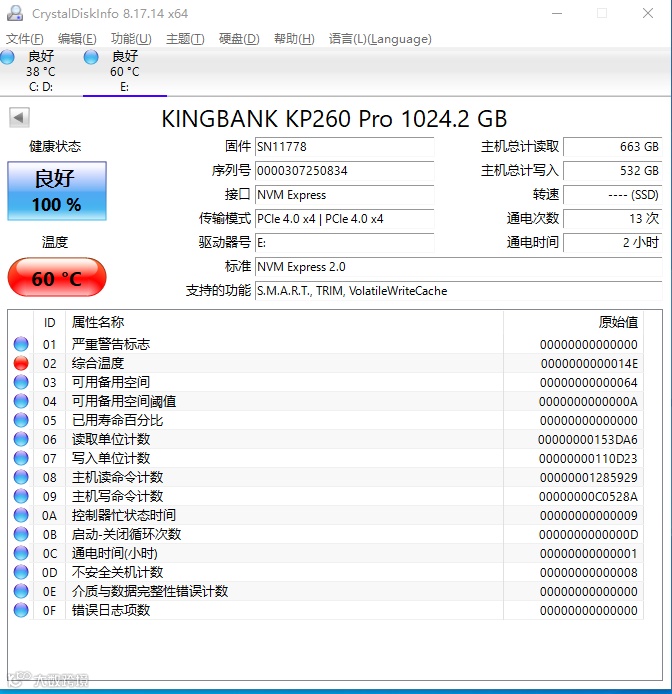Click the C: D: drive status orb
Image resolution: width=672 pixels, height=694 pixels.
click(x=7, y=57)
